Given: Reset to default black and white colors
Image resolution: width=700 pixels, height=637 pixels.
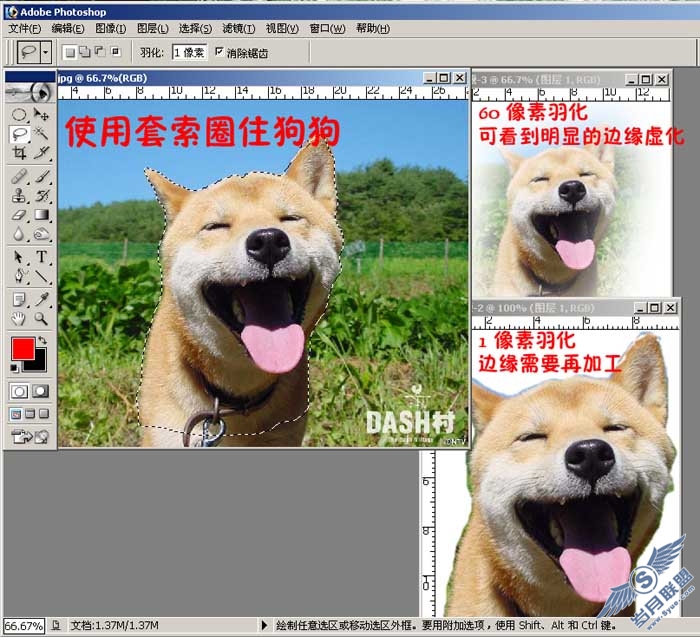Looking at the screenshot, I should pos(14,368).
